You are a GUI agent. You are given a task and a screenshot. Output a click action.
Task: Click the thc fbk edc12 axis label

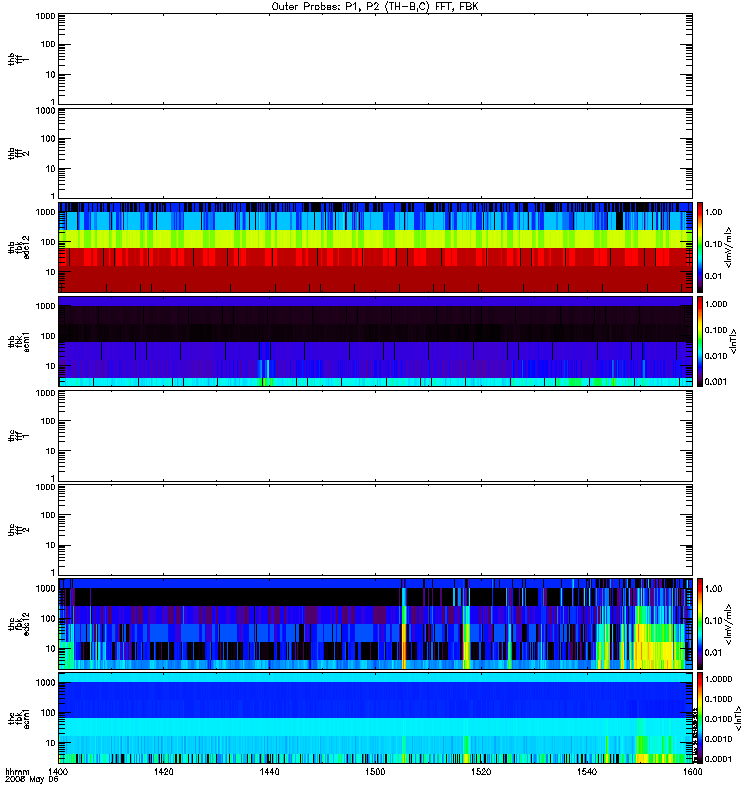(18, 624)
